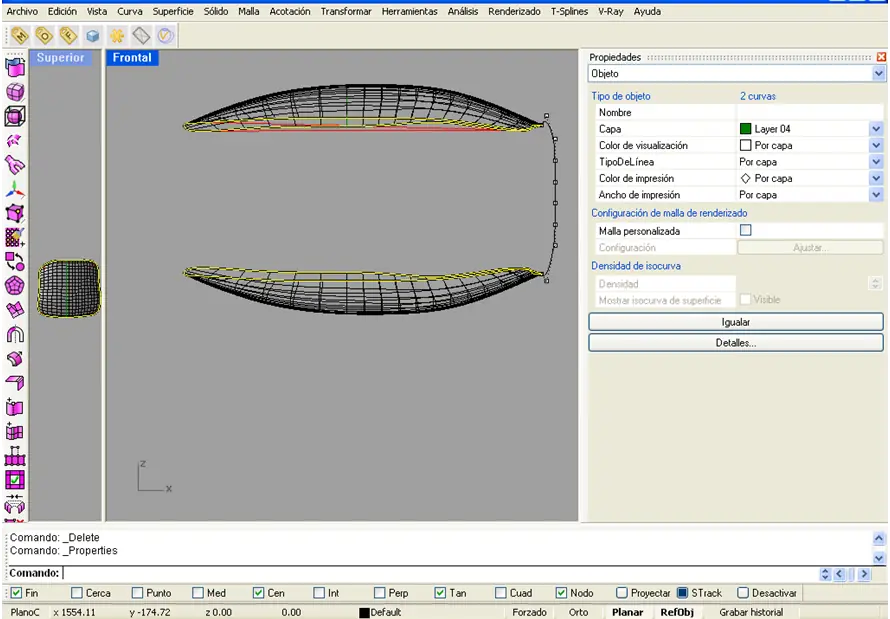Select the pink arch icon in the sidebar
This screenshot has height=619, width=890.
point(15,334)
